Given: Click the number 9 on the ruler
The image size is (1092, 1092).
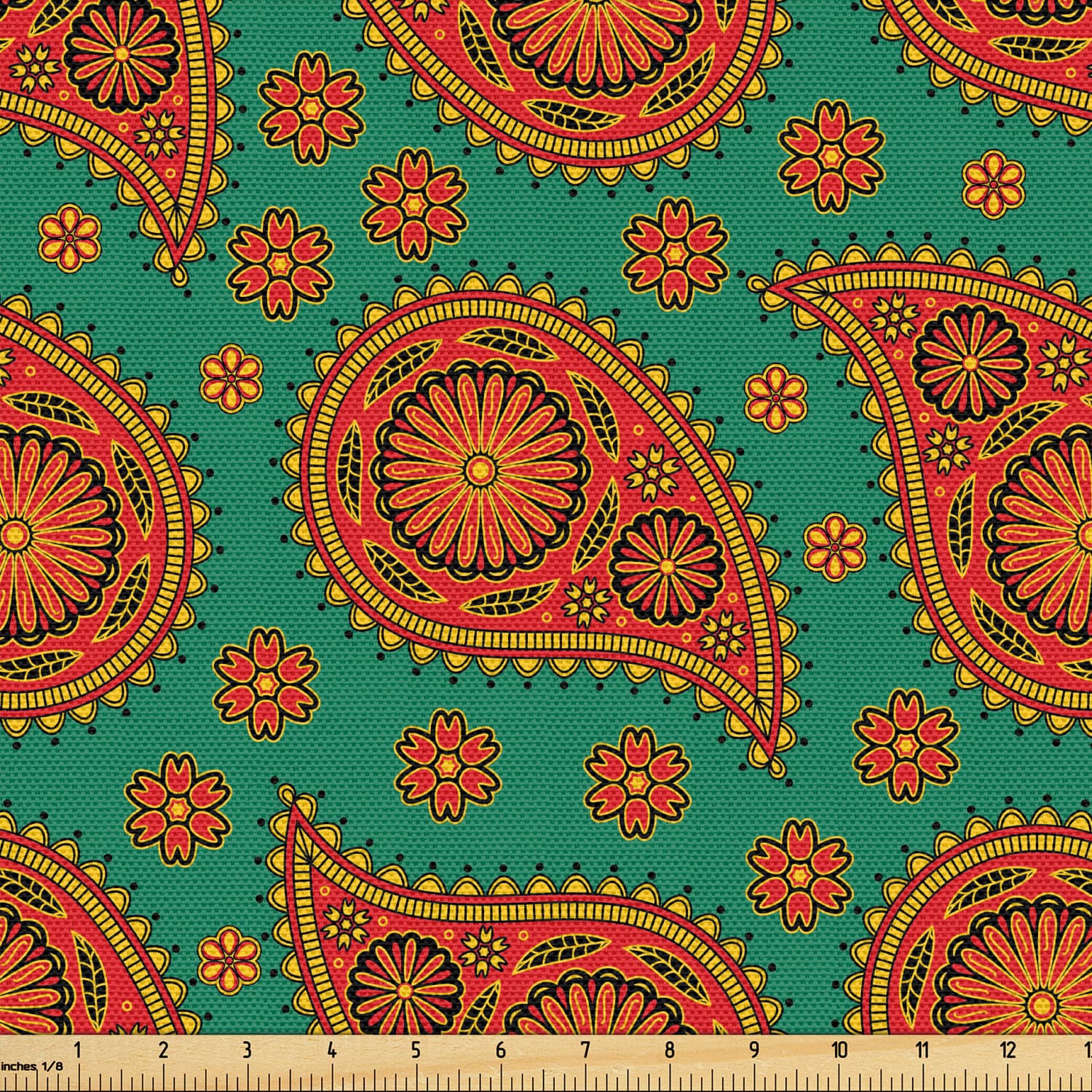Looking at the screenshot, I should click(753, 1051).
